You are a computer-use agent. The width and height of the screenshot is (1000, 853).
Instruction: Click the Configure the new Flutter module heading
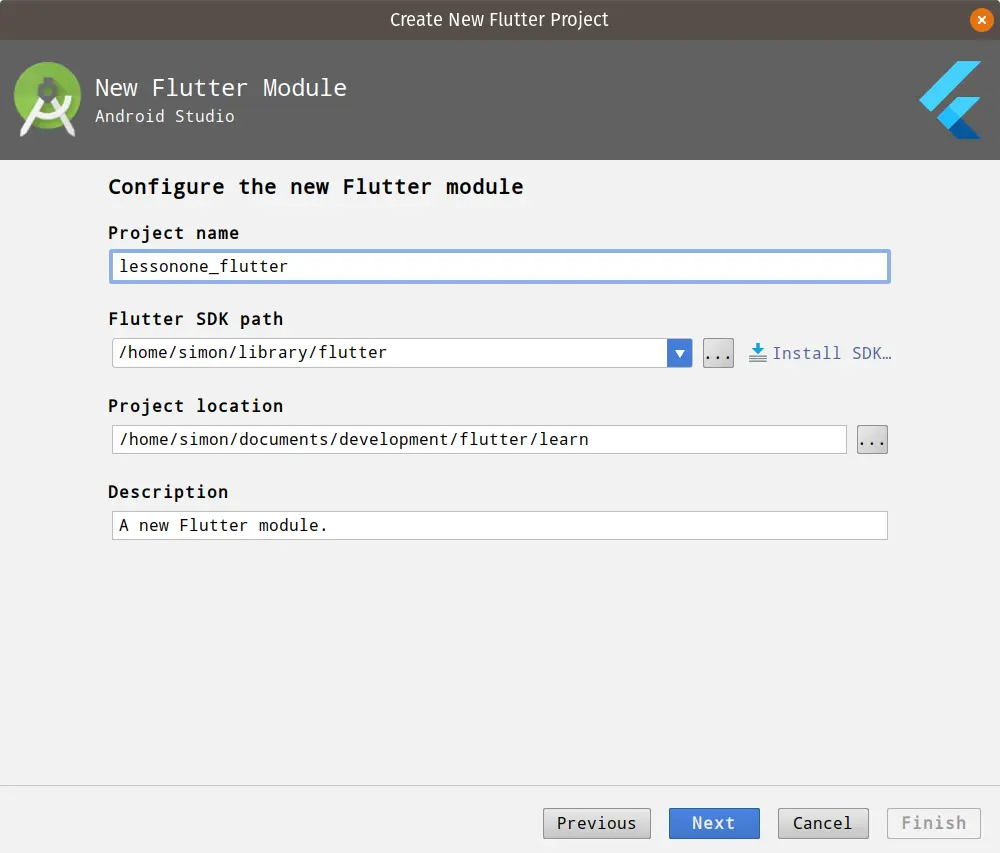click(316, 186)
